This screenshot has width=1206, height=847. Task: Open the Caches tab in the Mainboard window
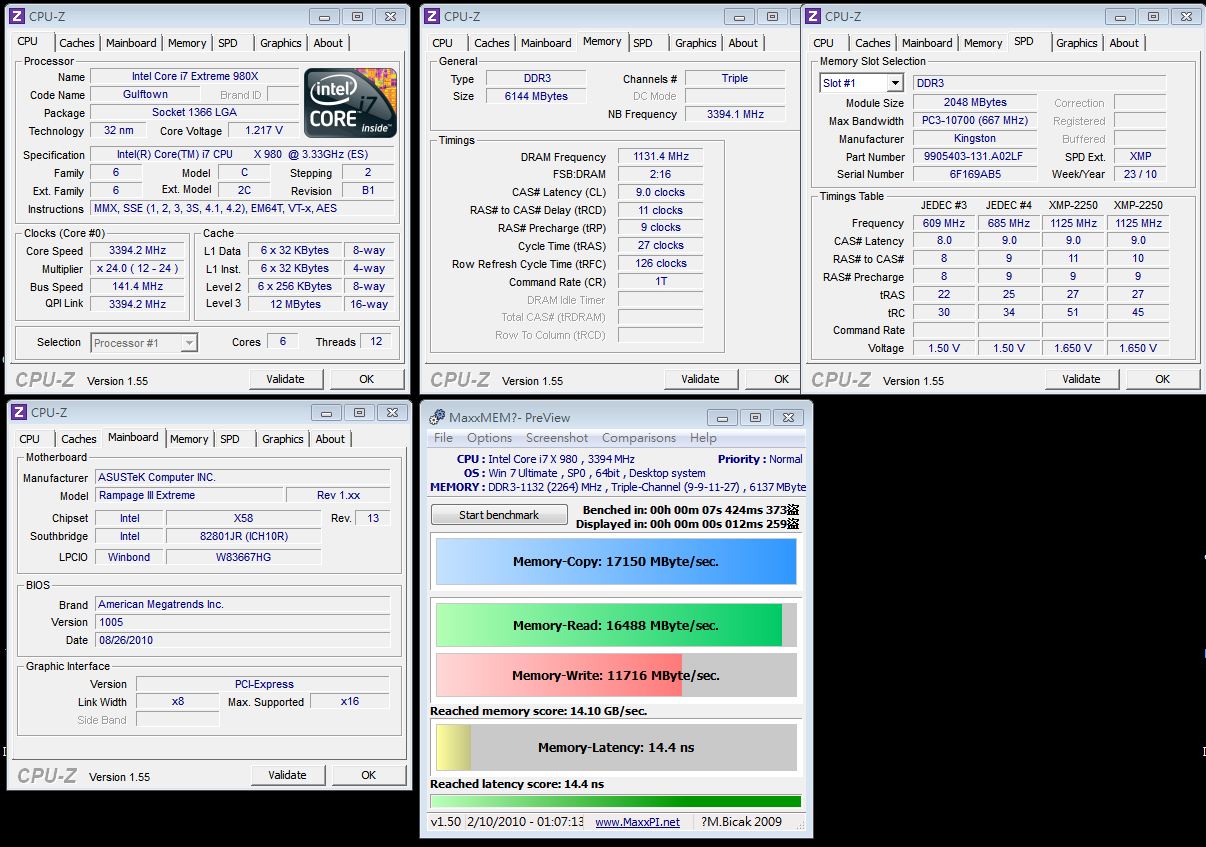tap(79, 439)
